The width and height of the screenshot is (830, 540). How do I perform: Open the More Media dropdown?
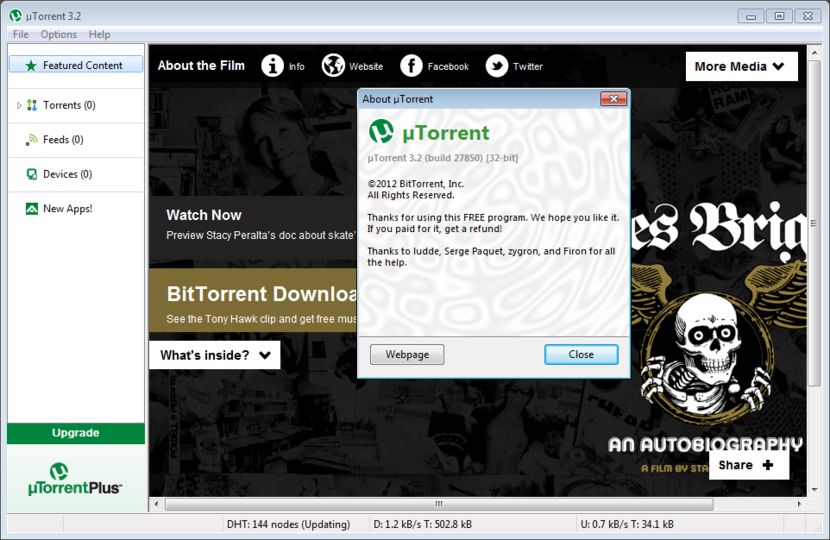(x=741, y=66)
